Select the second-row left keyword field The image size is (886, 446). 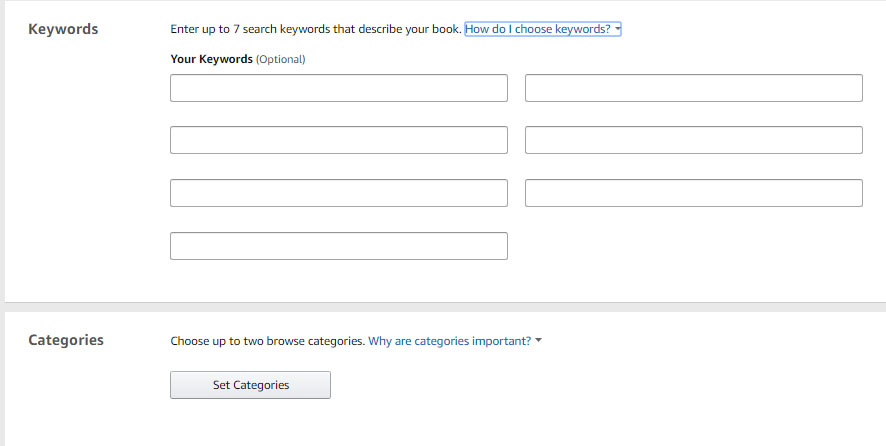pyautogui.click(x=338, y=140)
